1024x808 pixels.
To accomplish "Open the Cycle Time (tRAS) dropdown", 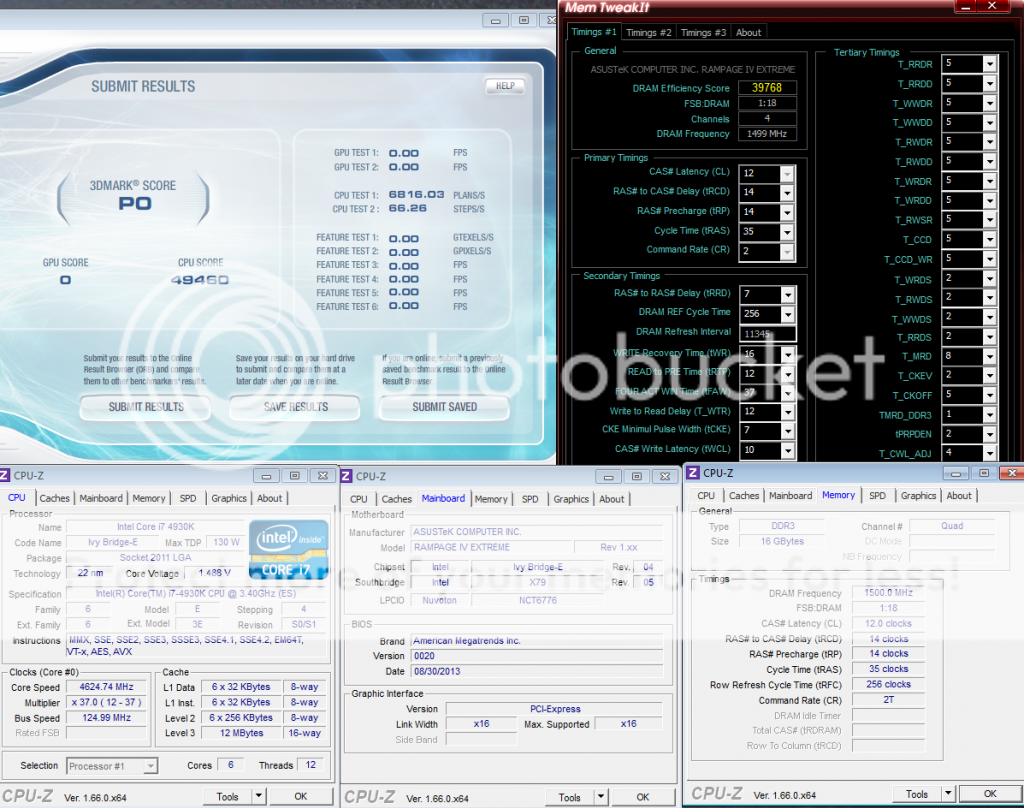I will [x=786, y=231].
